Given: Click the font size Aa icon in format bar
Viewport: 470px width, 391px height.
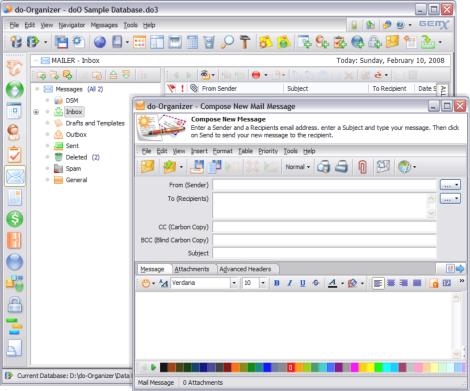Looking at the screenshot, I should click(x=163, y=283).
